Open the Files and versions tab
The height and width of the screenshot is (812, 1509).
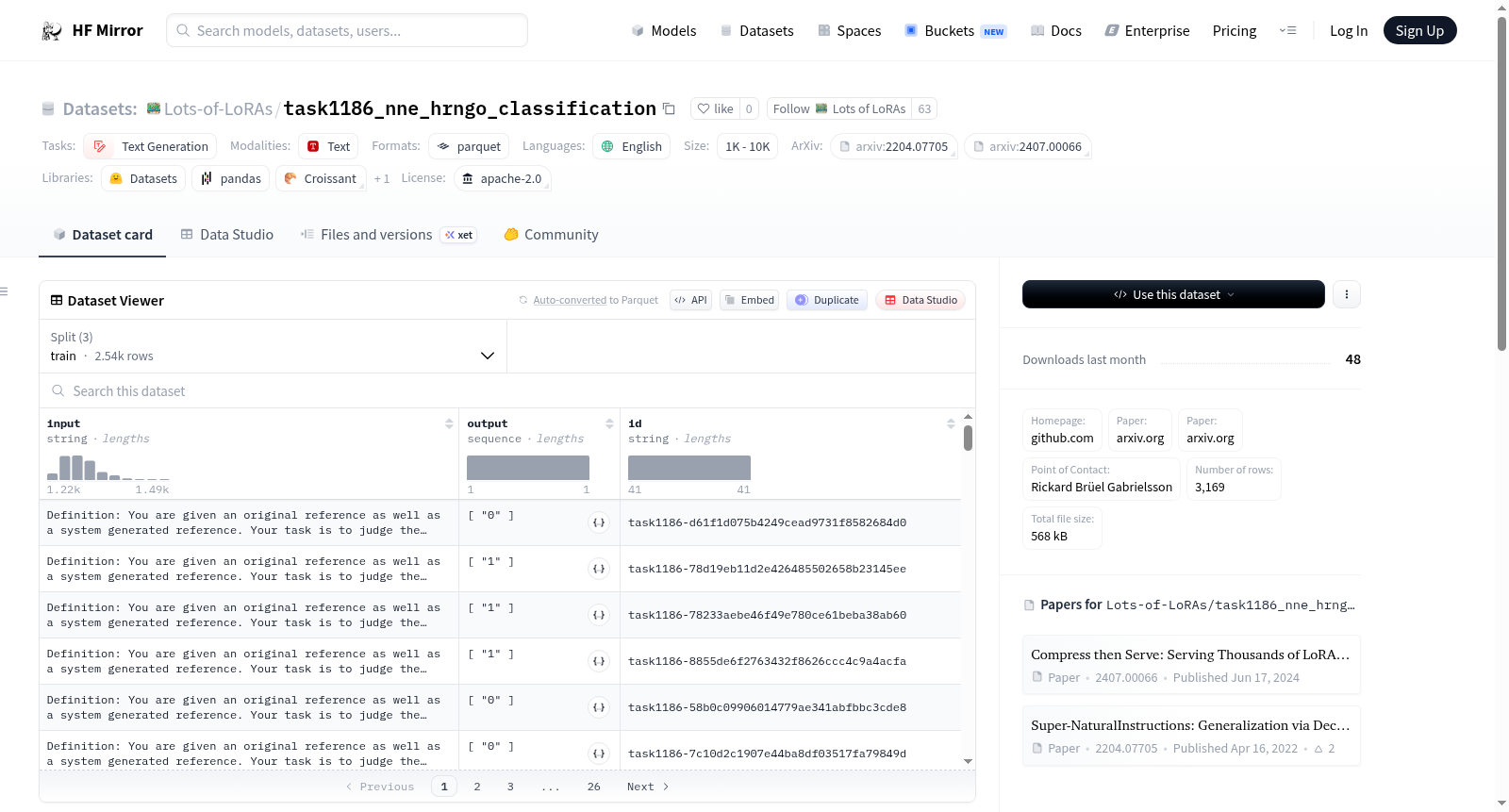tap(389, 235)
